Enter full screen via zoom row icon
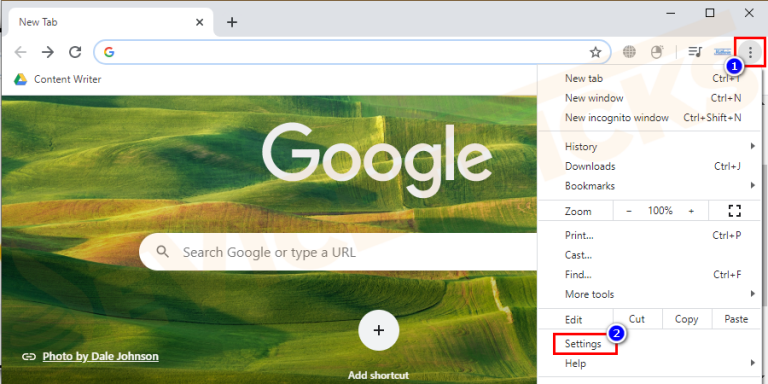Screen dimensions: 768x384 click(735, 211)
